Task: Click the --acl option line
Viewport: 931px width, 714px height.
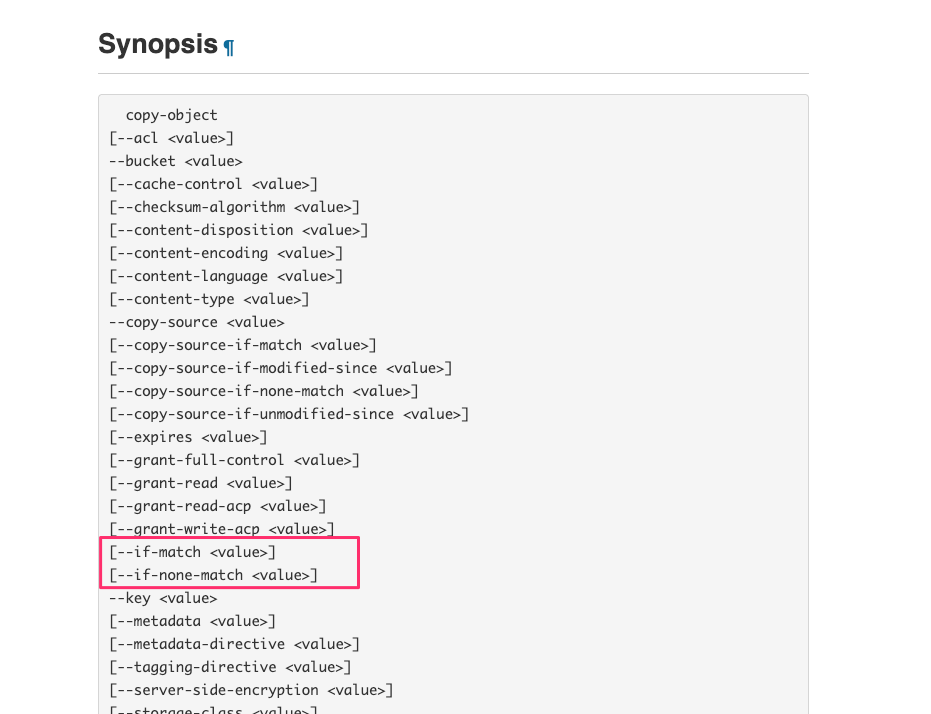Action: pyautogui.click(x=172, y=138)
